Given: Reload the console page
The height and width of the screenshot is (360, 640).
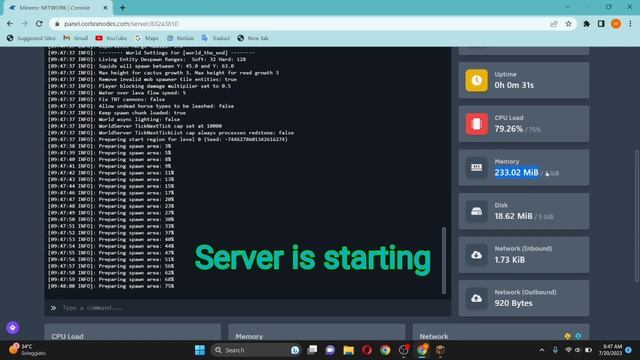Looking at the screenshot, I should coord(39,24).
